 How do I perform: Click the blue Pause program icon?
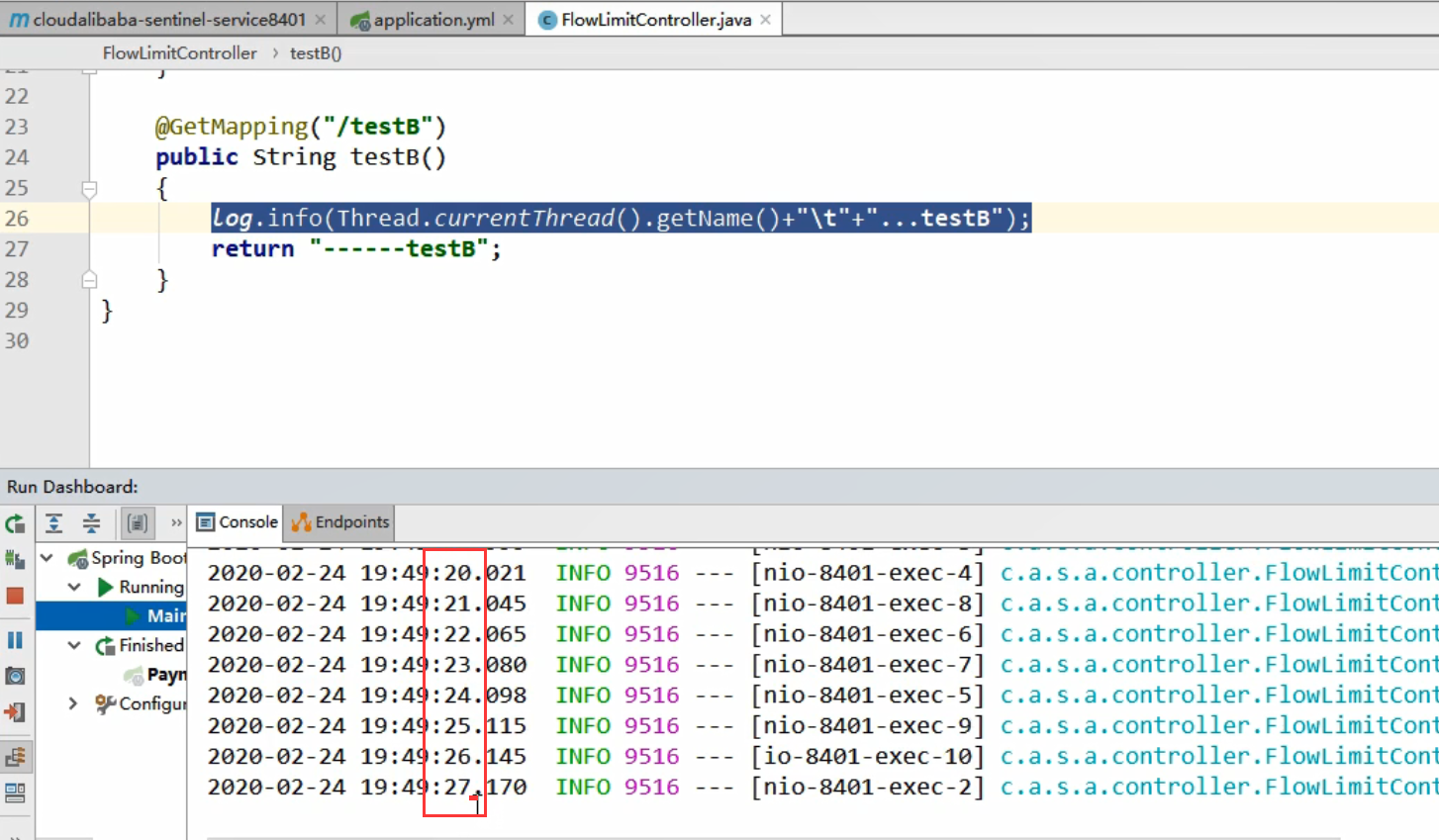15,640
